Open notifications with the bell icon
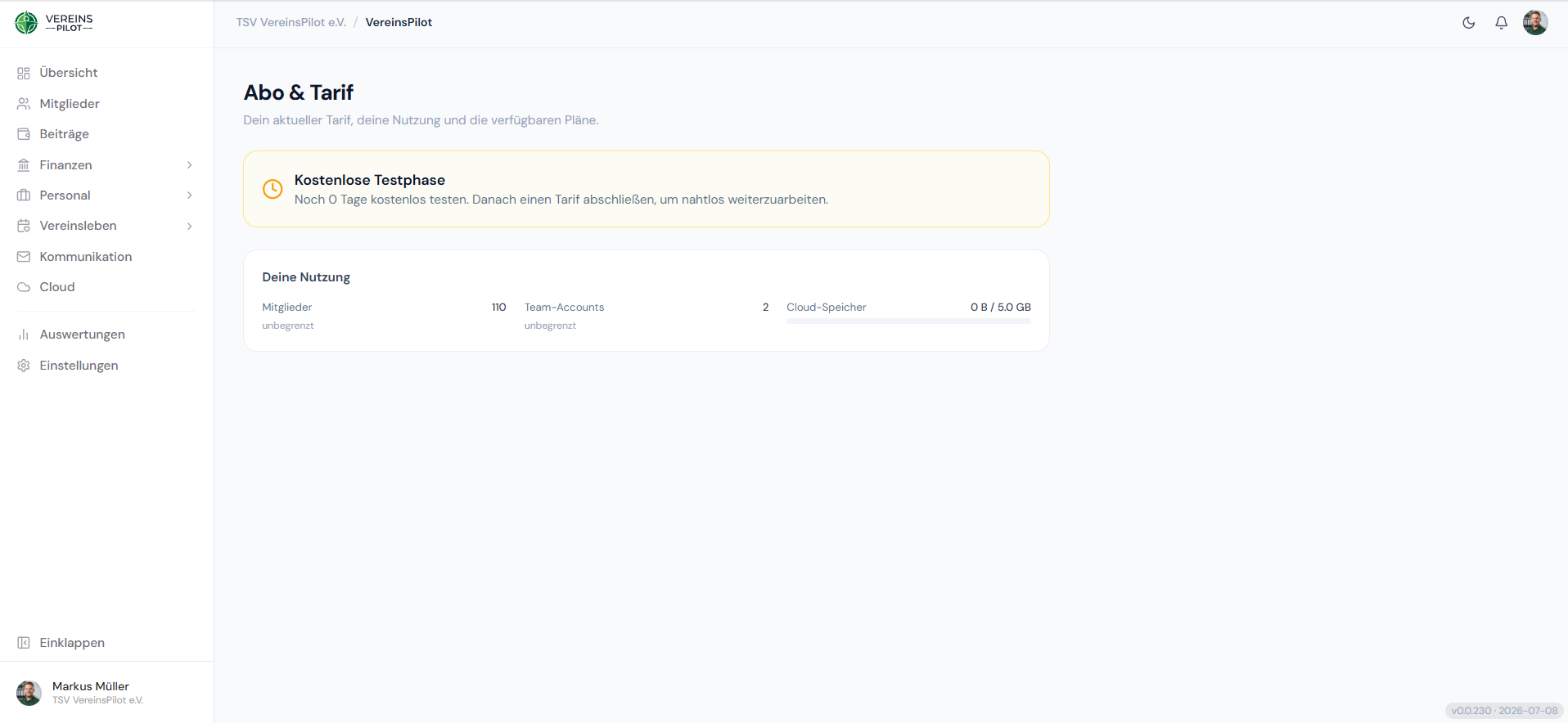Screen dimensions: 1568x723 [x=1501, y=23]
